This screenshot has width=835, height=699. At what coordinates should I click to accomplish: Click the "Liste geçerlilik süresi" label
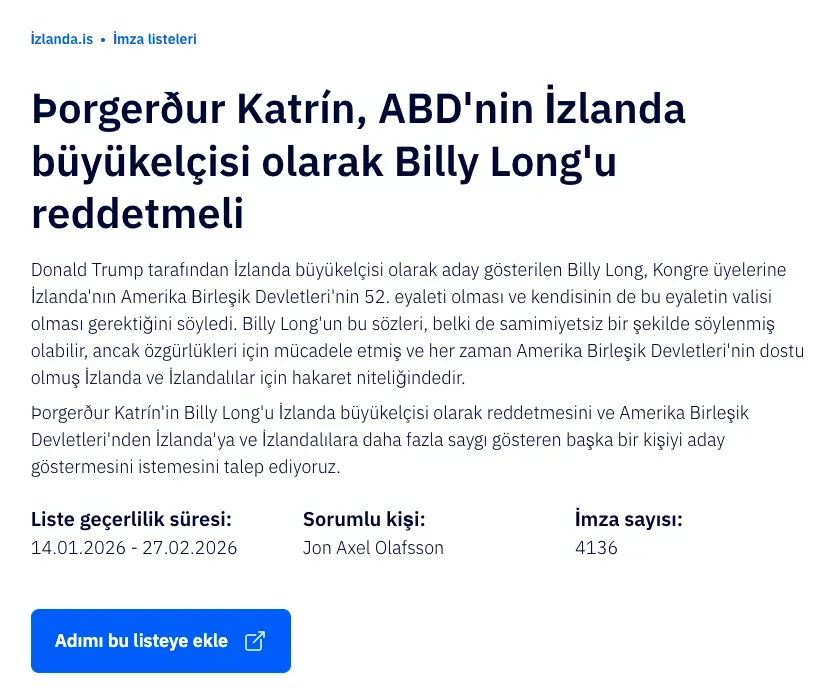131,519
